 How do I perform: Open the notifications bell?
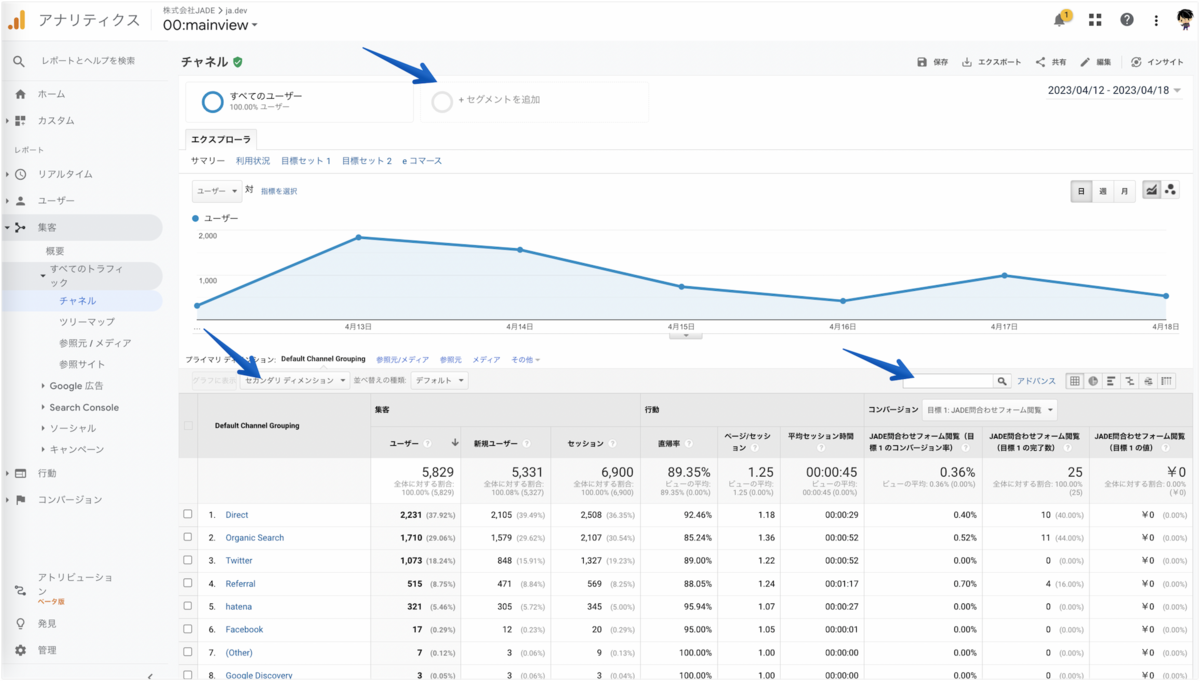1061,19
